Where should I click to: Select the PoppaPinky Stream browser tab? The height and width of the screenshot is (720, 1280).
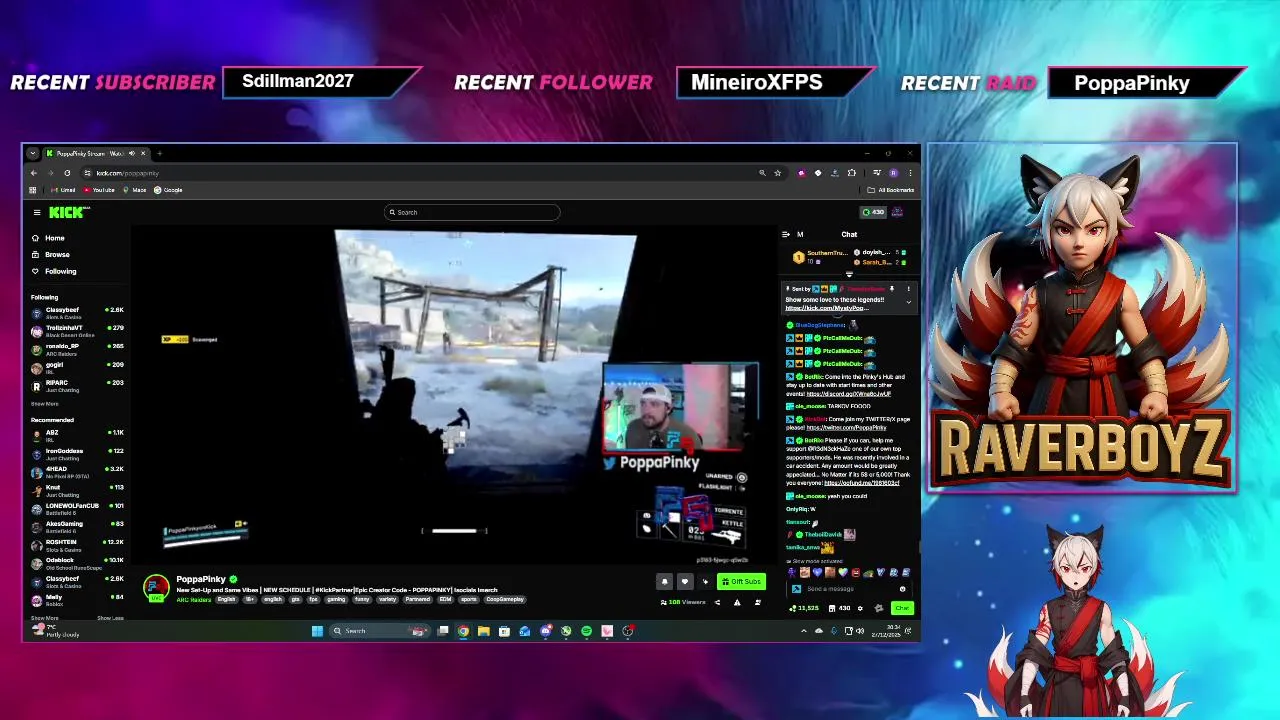point(95,153)
